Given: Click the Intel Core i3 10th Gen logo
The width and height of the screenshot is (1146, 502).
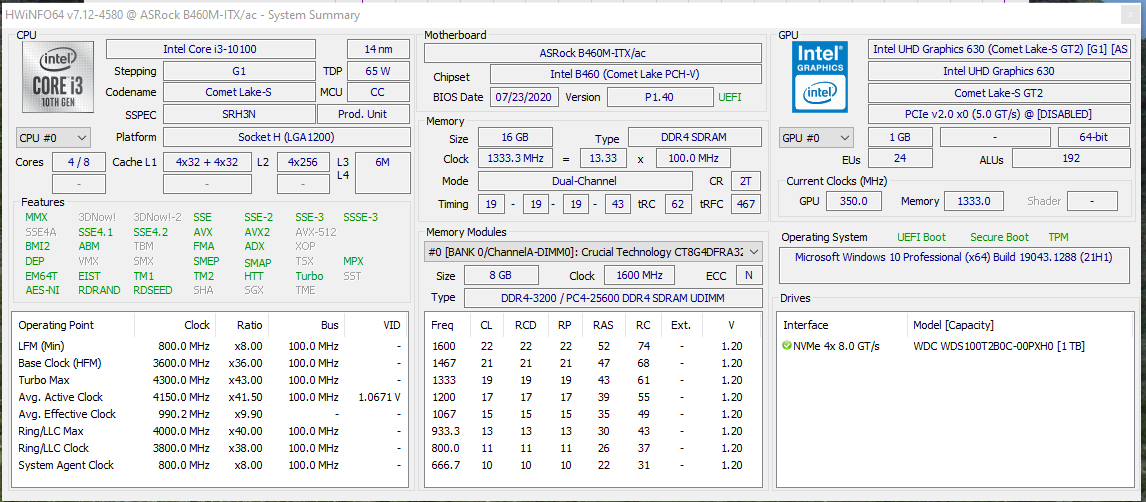Looking at the screenshot, I should pos(57,77).
